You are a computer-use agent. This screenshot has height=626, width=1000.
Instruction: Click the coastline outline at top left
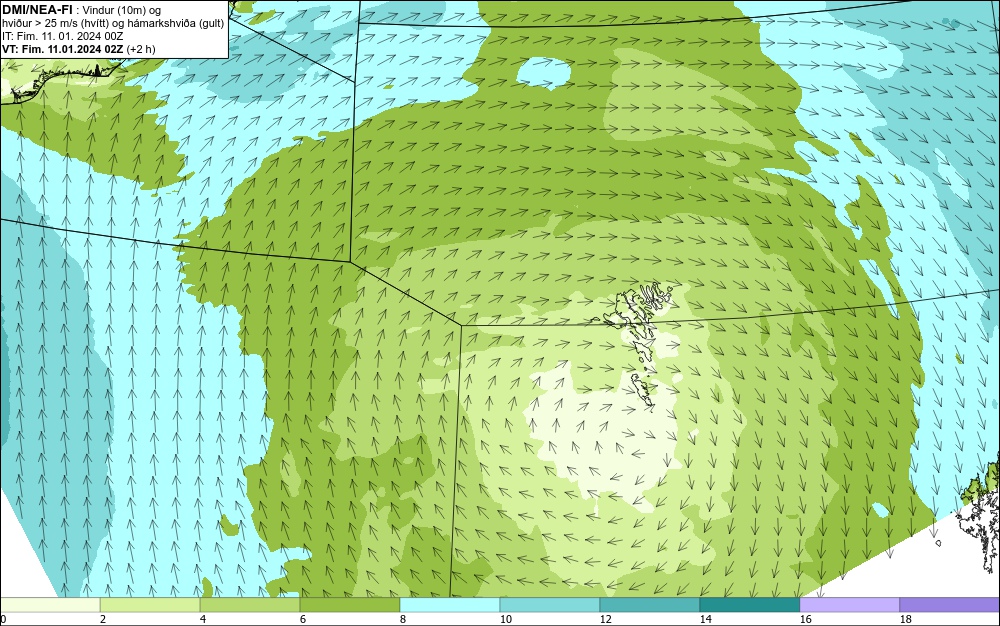tap(61, 82)
